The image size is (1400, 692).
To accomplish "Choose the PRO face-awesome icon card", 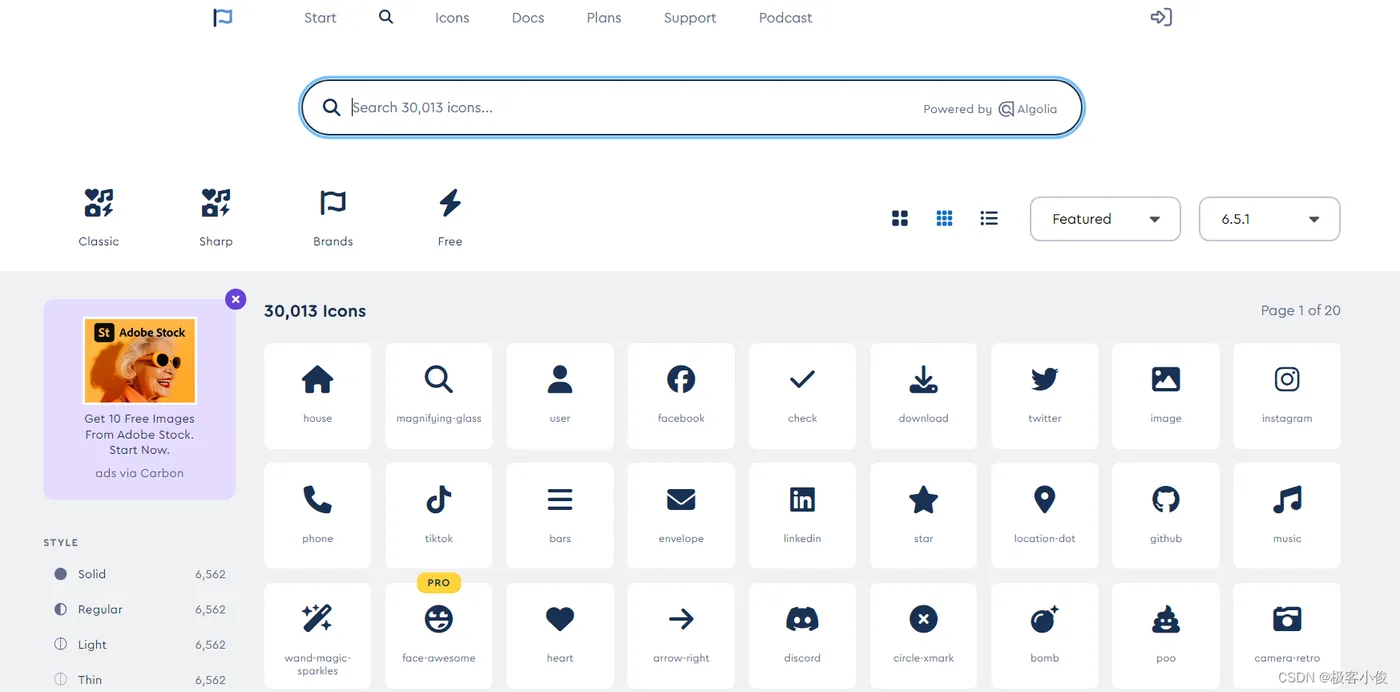I will pos(438,636).
